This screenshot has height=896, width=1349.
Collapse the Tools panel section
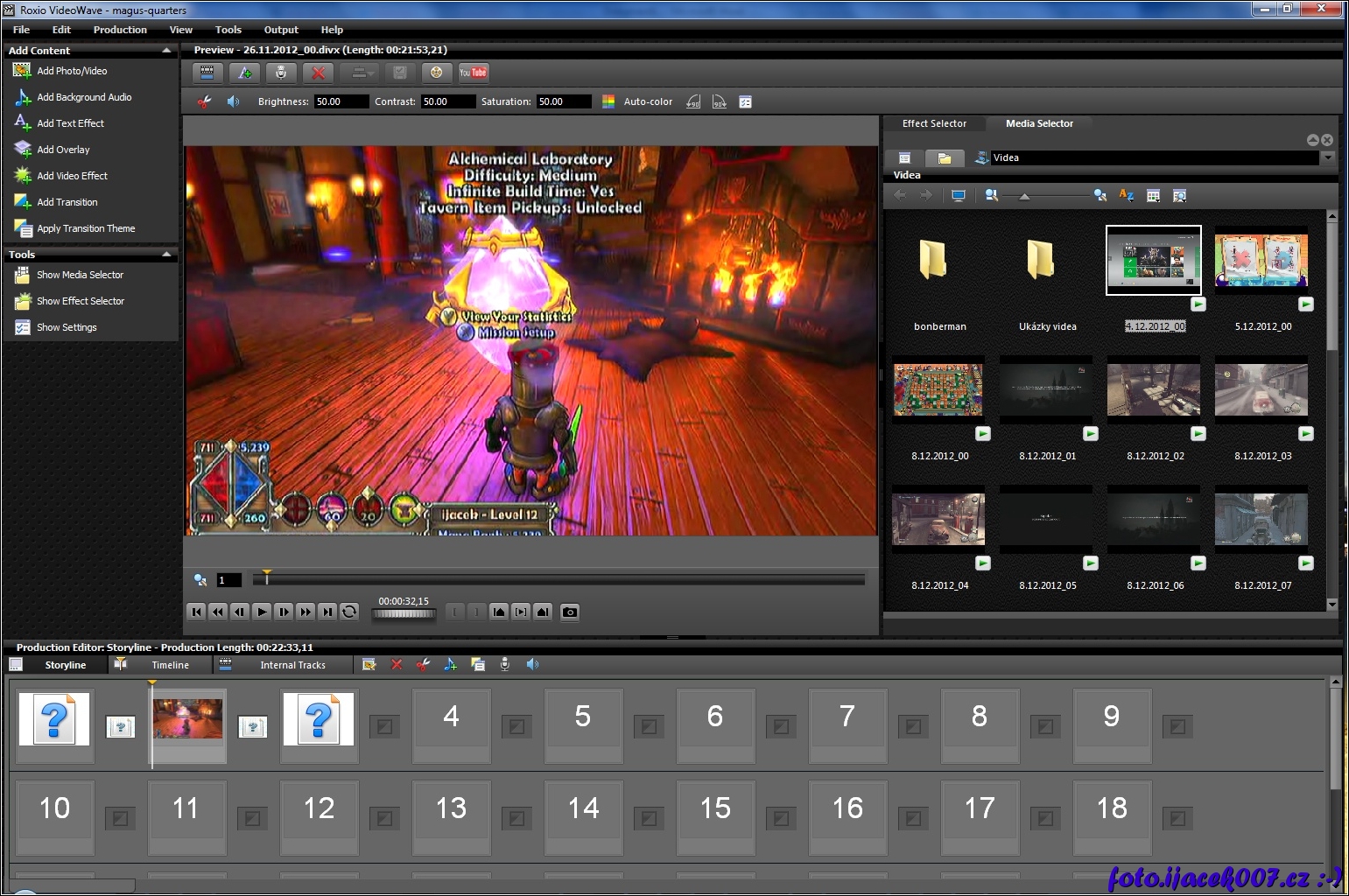pyautogui.click(x=166, y=255)
